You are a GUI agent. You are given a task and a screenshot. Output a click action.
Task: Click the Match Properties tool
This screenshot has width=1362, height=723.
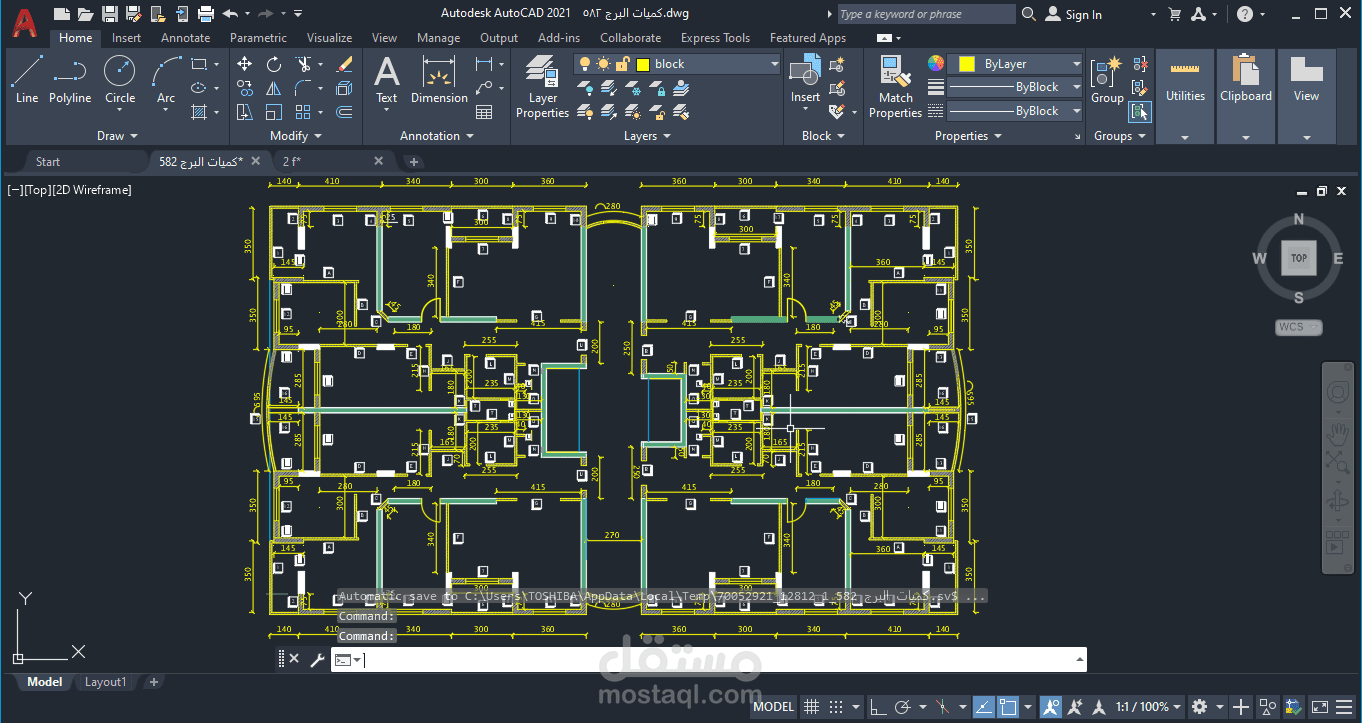[x=895, y=86]
